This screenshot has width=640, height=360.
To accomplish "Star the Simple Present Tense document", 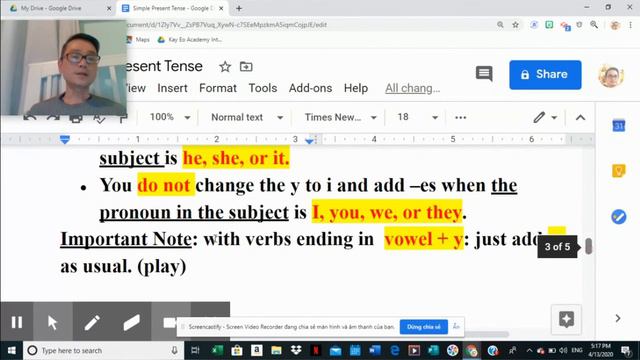I will click(x=225, y=67).
